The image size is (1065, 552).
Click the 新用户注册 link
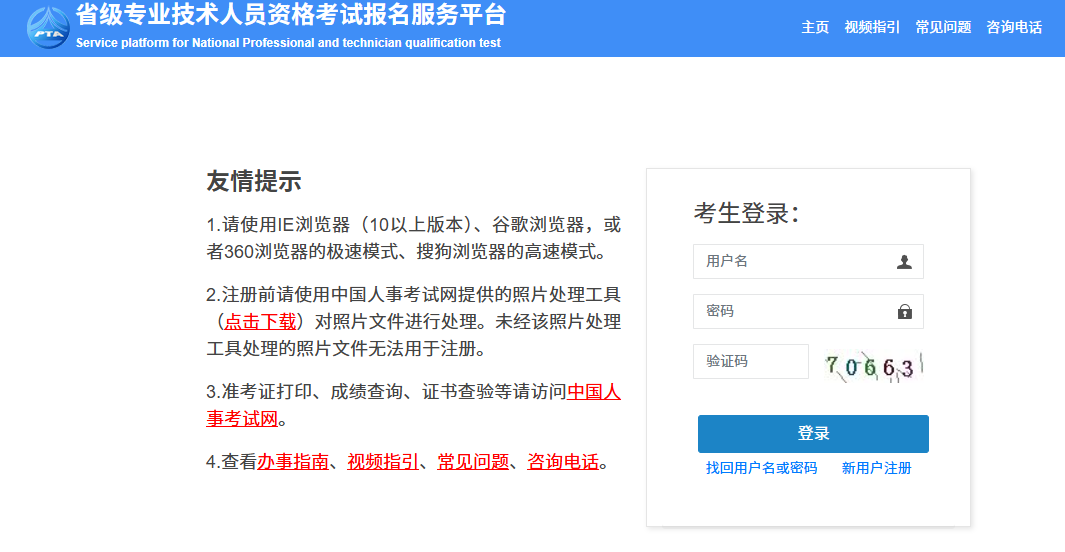(x=876, y=468)
